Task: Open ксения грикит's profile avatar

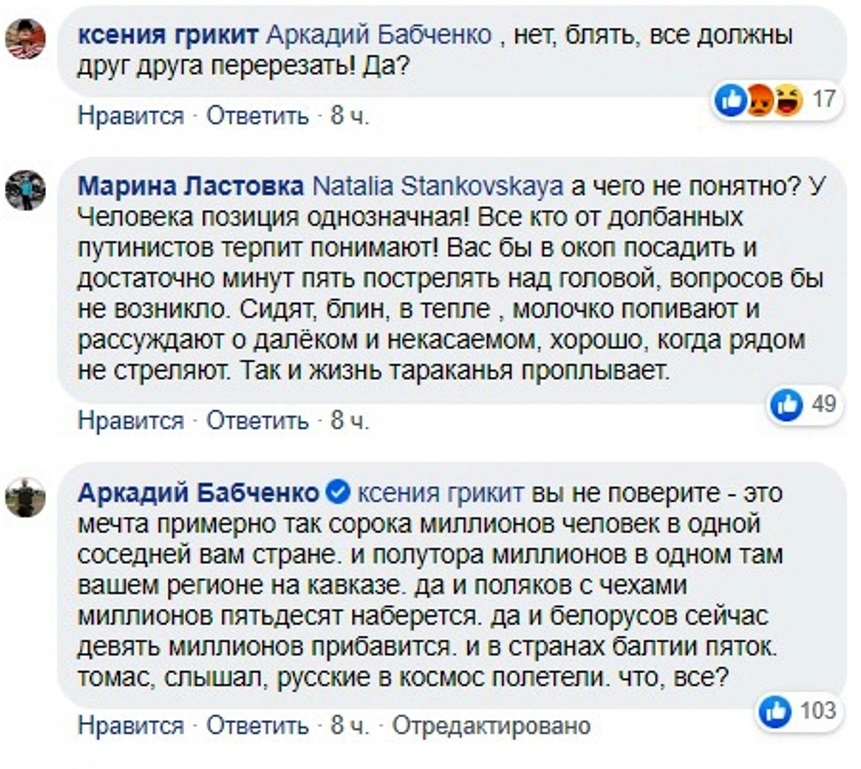Action: pyautogui.click(x=25, y=38)
